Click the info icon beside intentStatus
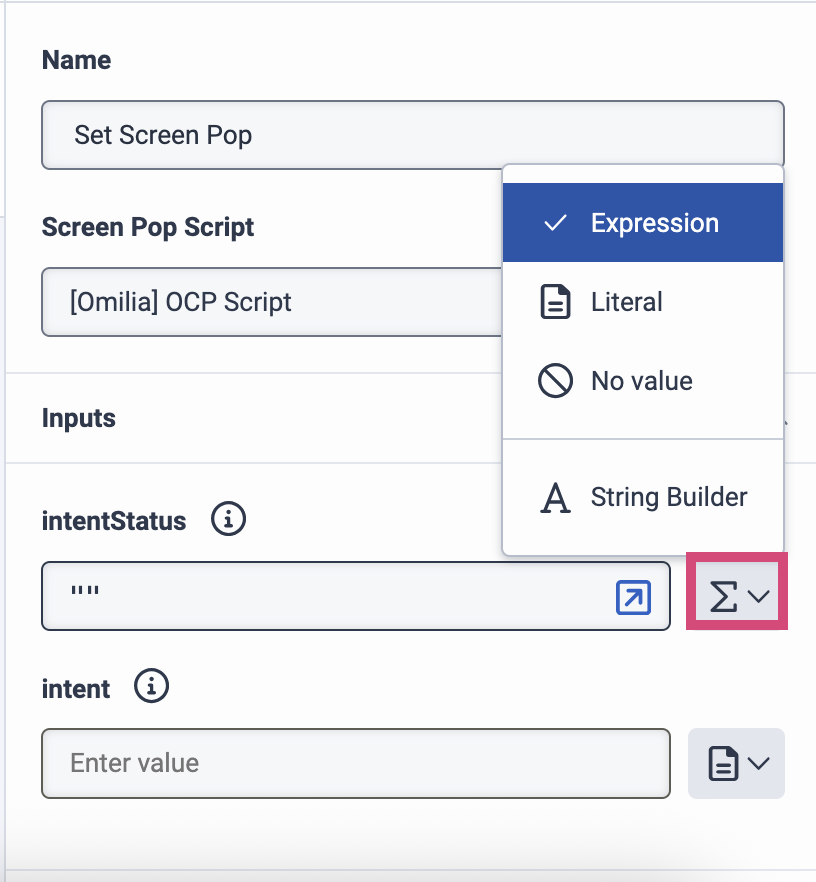The image size is (816, 882). (x=229, y=520)
